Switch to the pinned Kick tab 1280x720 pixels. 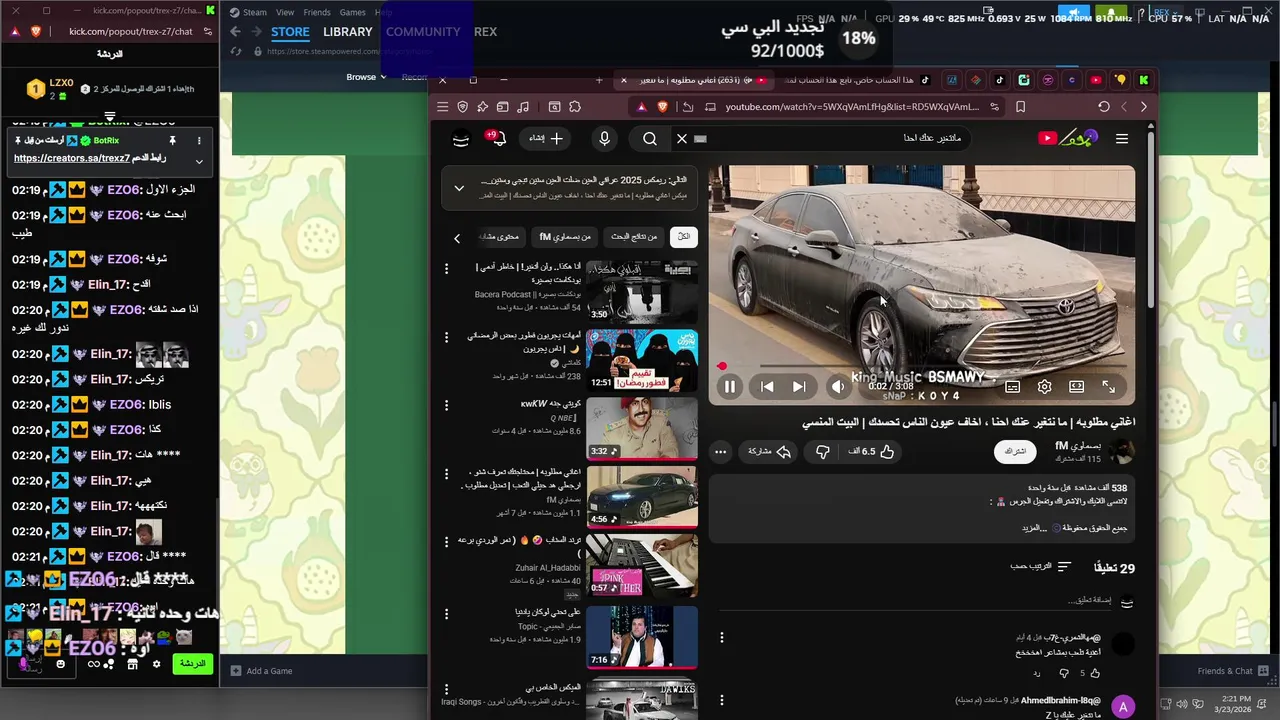pos(1144,80)
